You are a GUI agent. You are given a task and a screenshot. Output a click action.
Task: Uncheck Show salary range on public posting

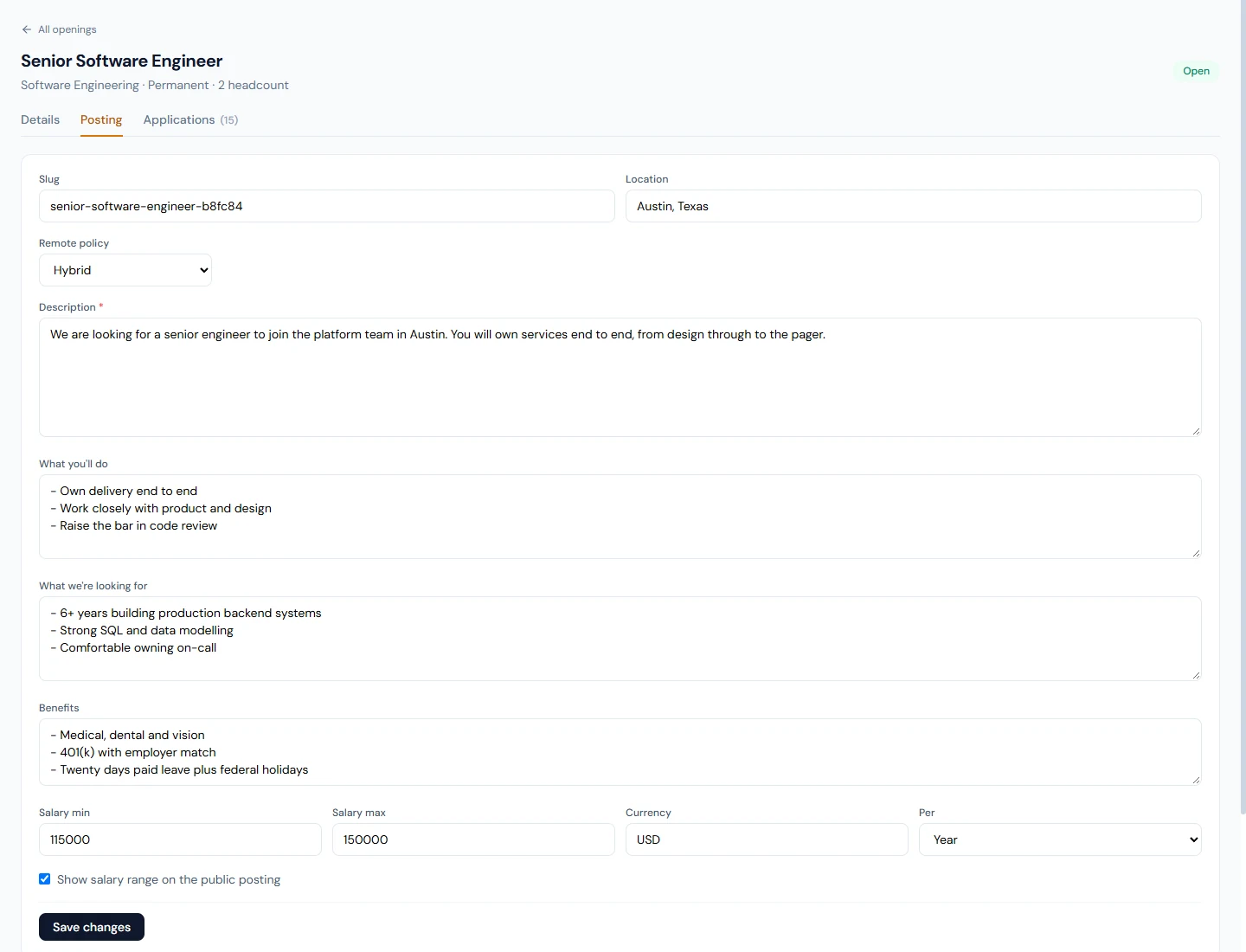[45, 879]
